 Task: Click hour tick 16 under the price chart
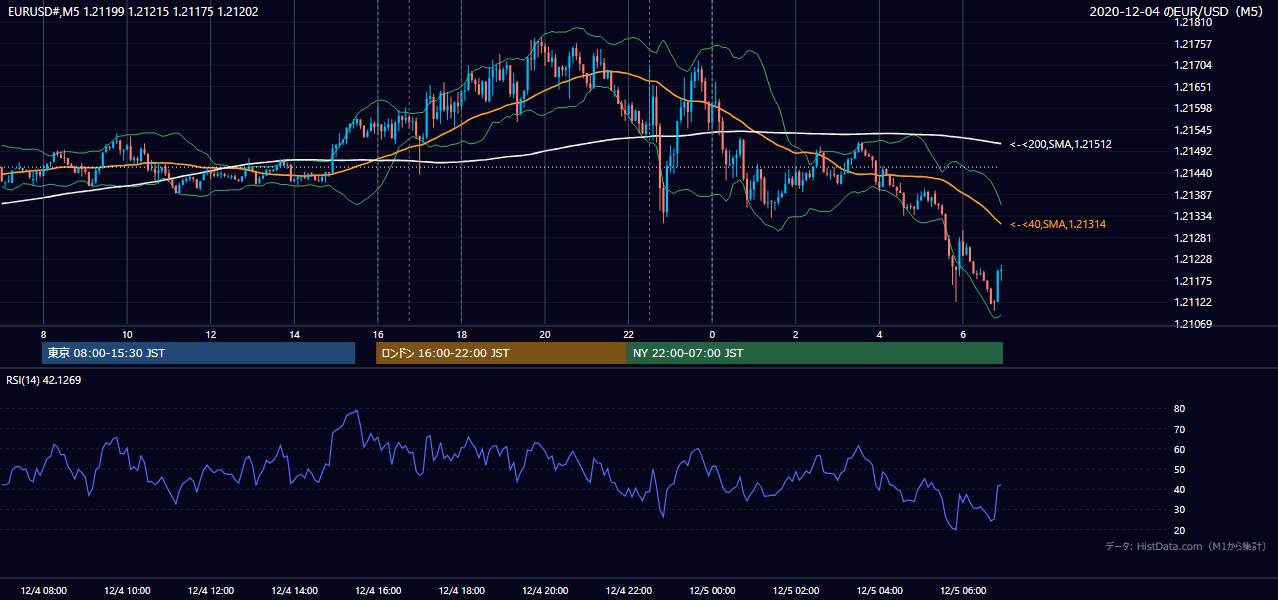click(378, 334)
